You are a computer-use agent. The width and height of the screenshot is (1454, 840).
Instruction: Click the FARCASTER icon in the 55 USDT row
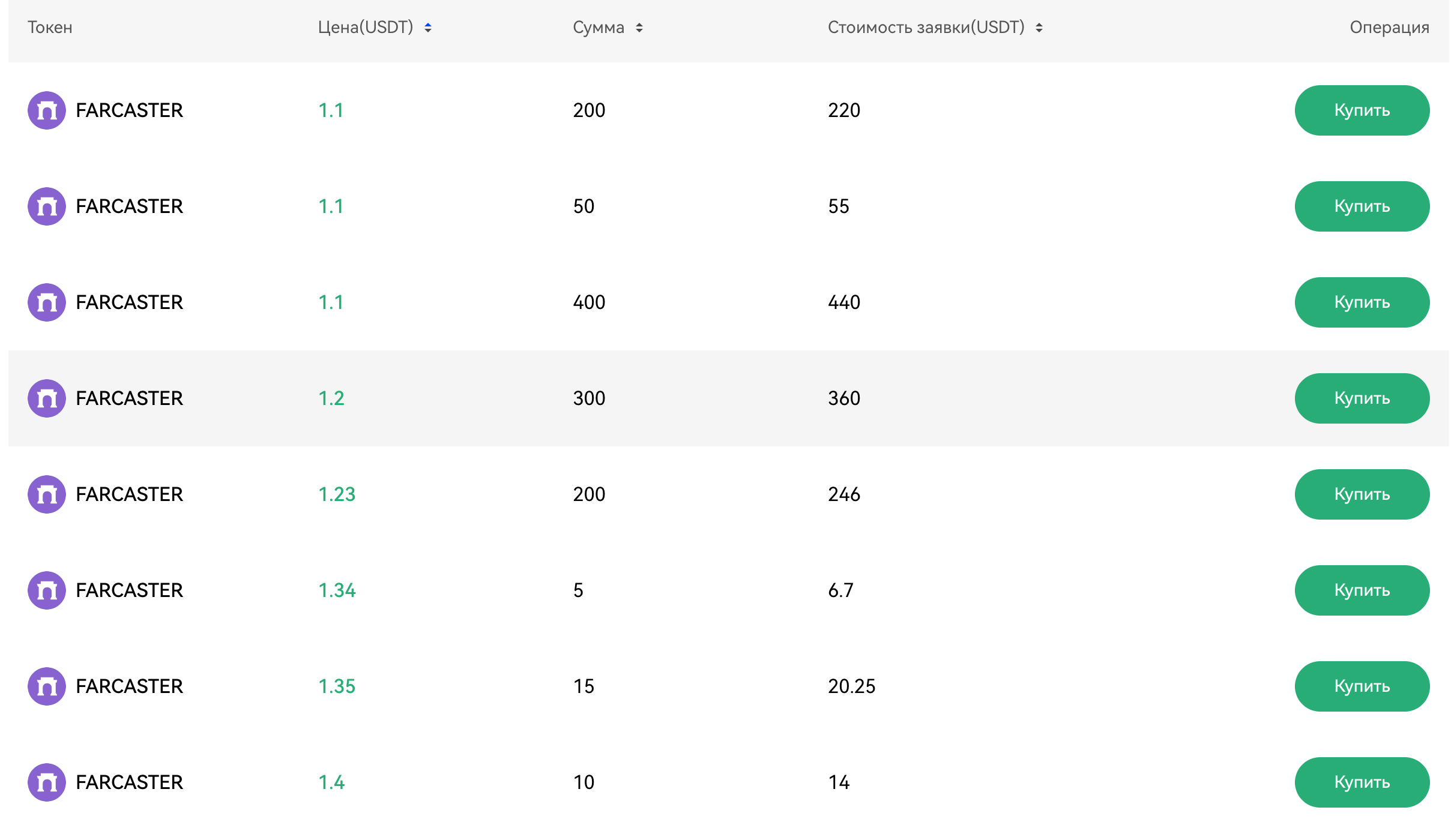coord(47,206)
